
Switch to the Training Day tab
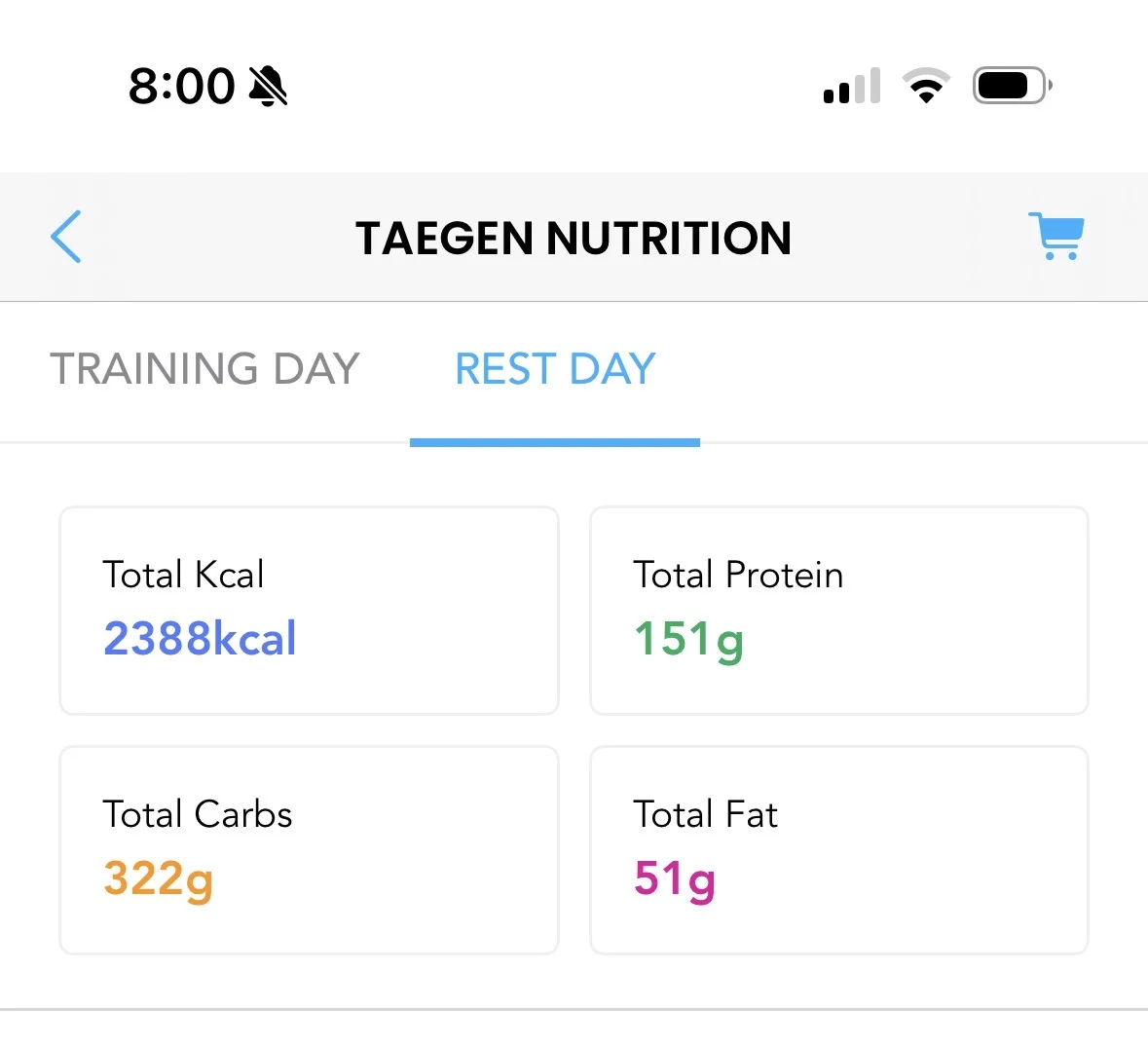point(204,368)
